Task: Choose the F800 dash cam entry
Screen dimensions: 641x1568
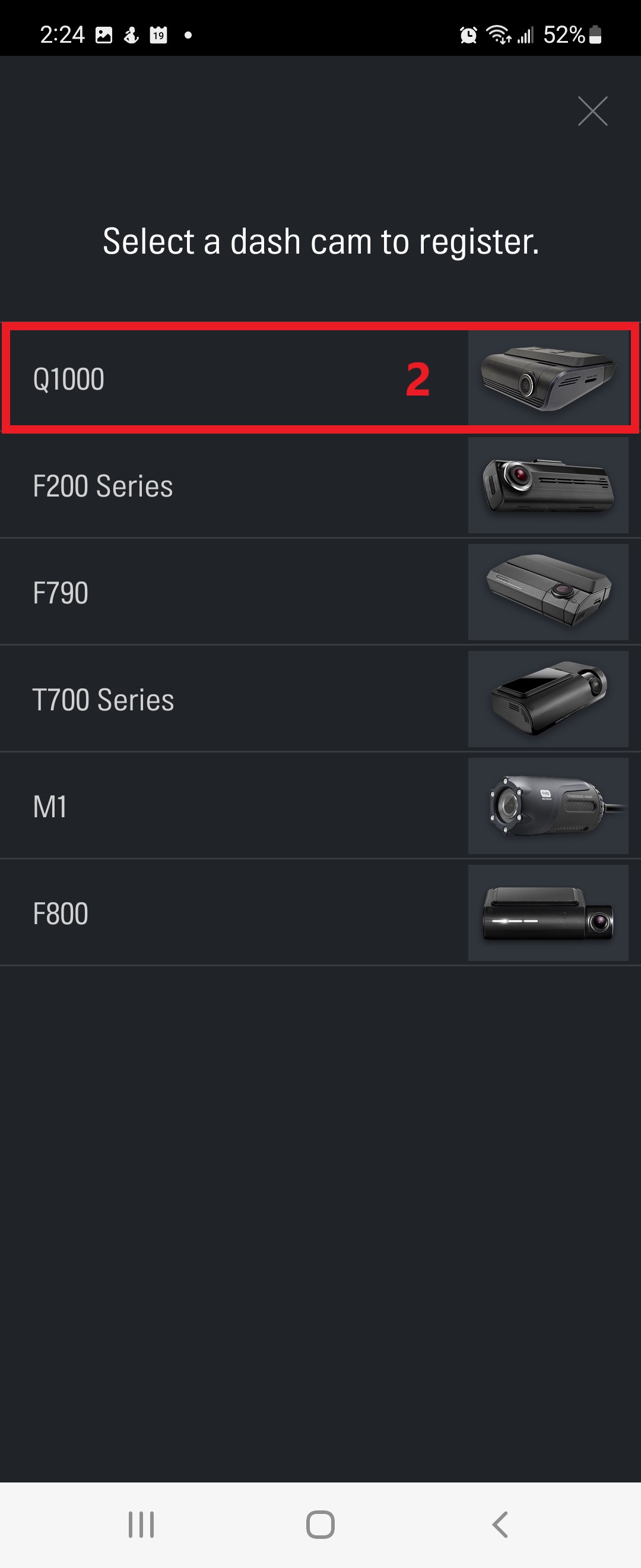Action: point(320,913)
